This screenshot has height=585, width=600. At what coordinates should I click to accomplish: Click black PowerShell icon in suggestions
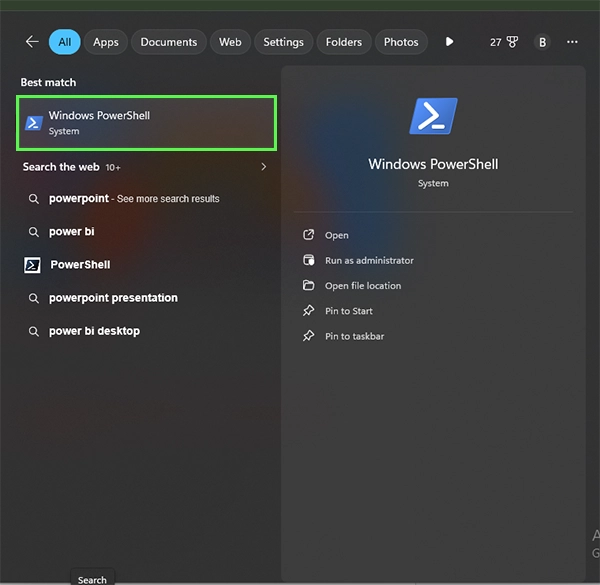pos(32,265)
